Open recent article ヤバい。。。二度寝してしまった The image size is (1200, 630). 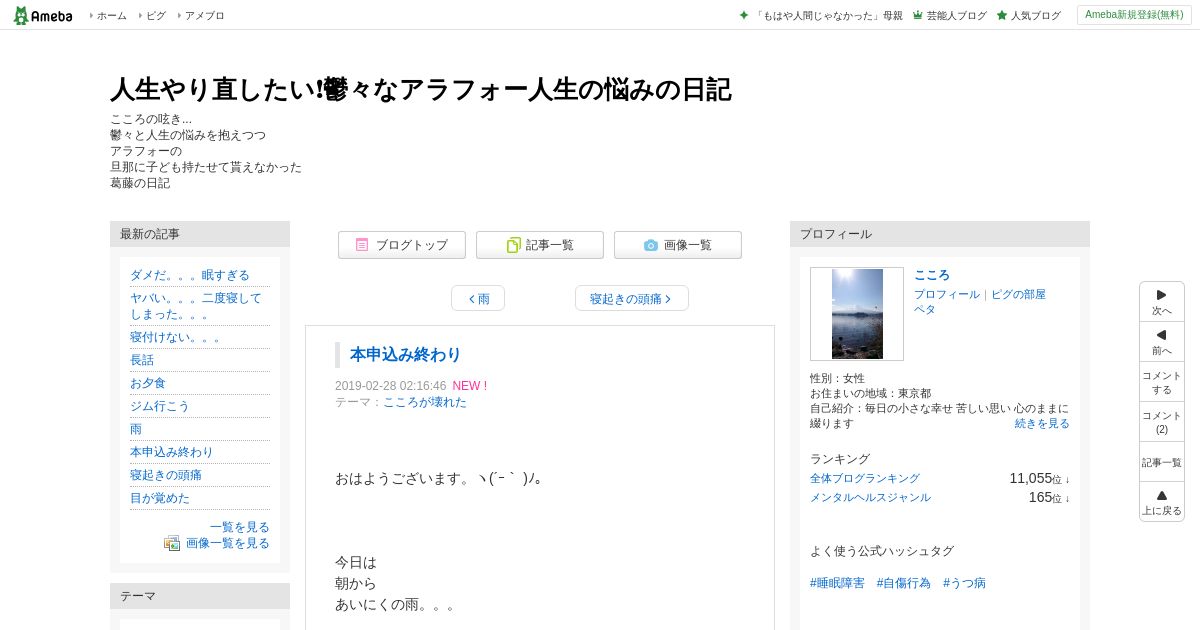point(196,306)
